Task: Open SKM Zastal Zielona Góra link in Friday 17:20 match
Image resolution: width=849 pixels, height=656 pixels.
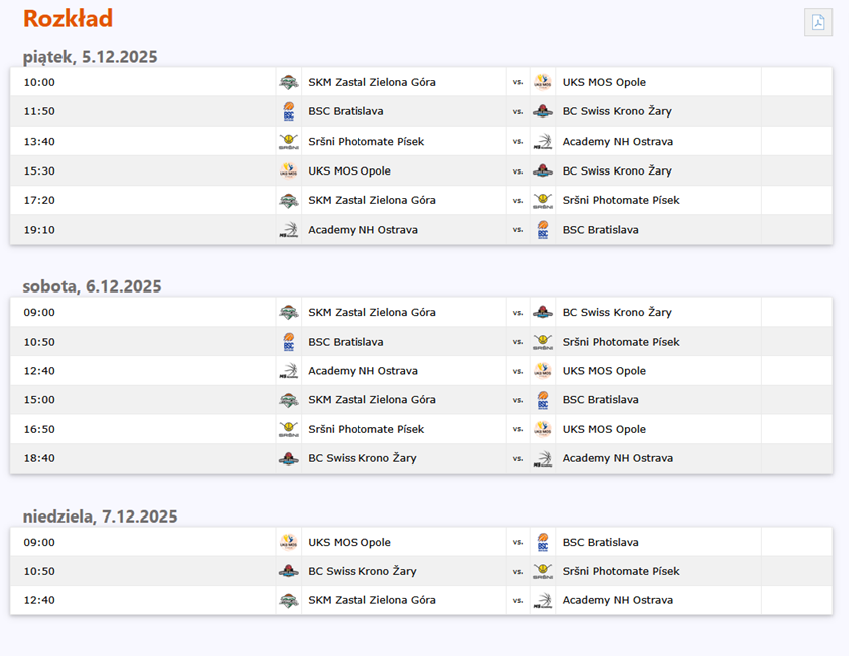Action: click(x=371, y=200)
